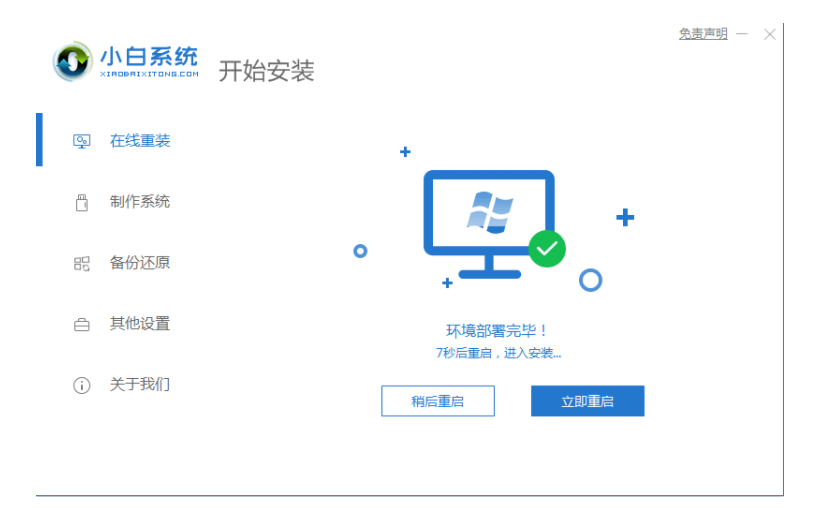Viewport: 818px width, 509px height.
Task: Click the Windows flag logo inside the monitor graphic
Action: (x=489, y=212)
